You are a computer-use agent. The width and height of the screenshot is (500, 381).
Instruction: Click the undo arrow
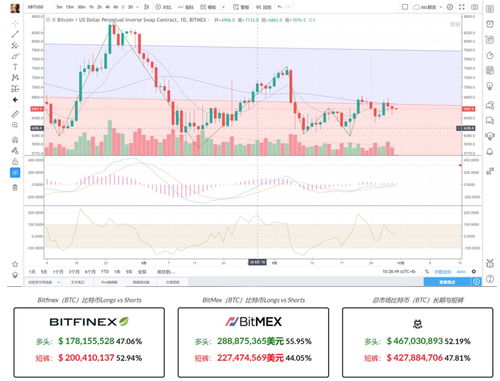click(280, 7)
